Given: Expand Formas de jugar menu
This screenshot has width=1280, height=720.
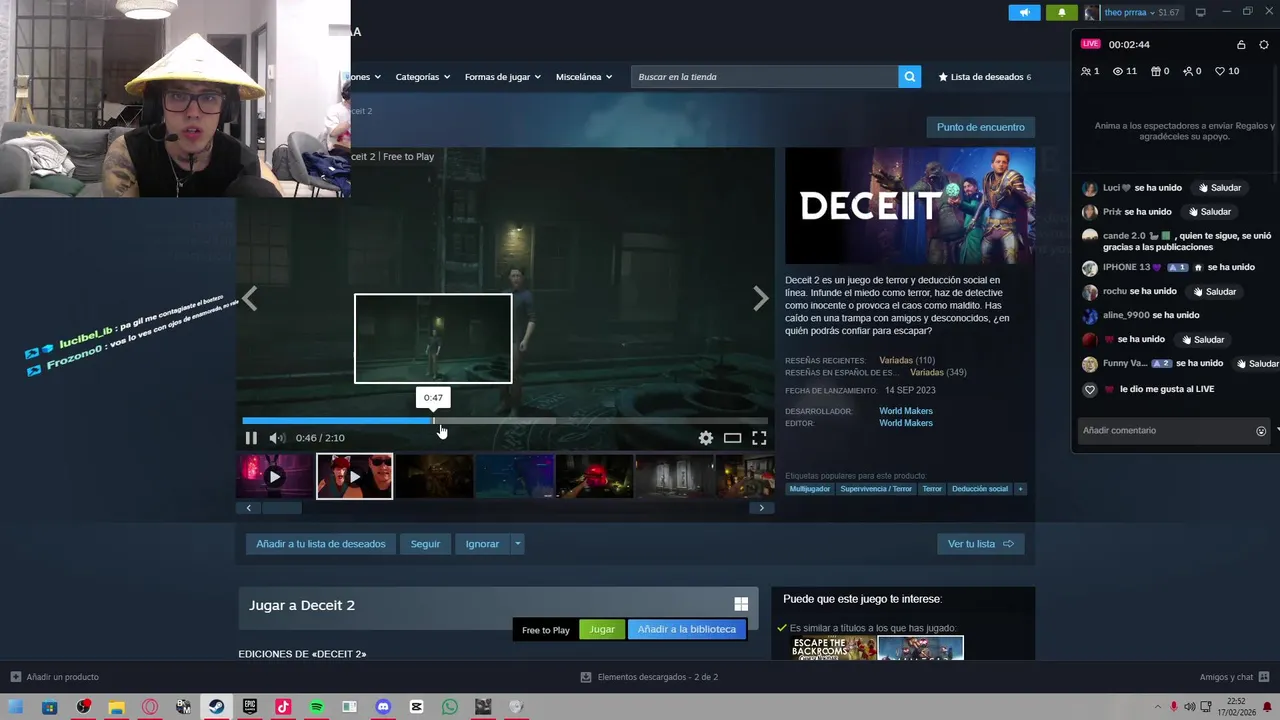Looking at the screenshot, I should pyautogui.click(x=502, y=77).
